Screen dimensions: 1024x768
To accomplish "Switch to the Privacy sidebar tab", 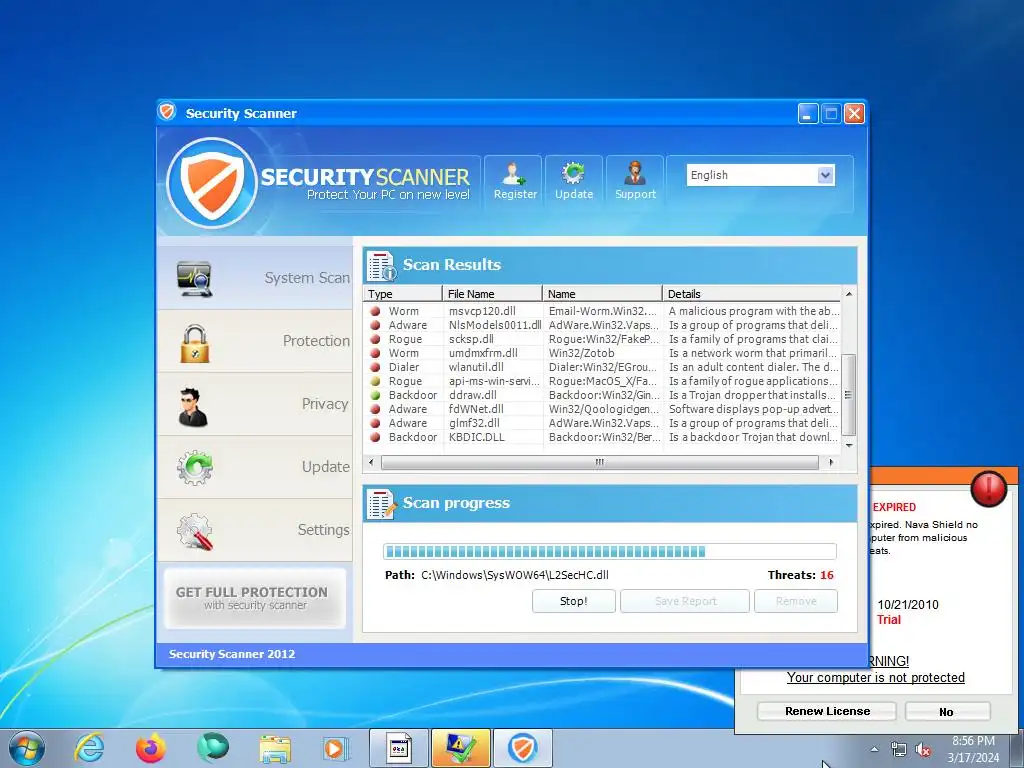I will (255, 404).
